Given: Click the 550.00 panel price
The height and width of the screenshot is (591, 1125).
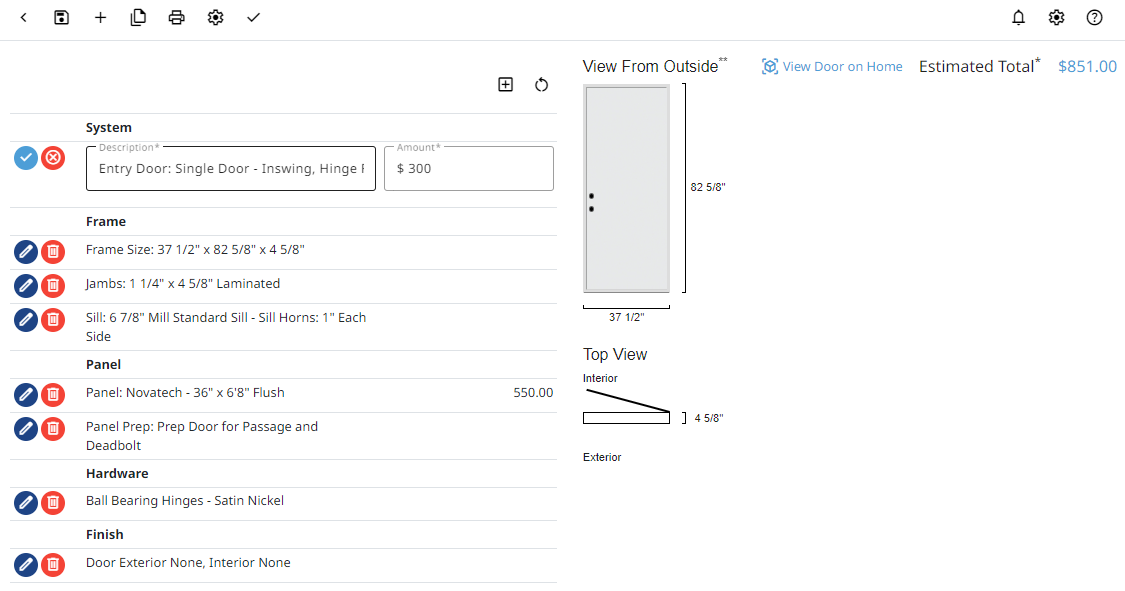Looking at the screenshot, I should 533,392.
